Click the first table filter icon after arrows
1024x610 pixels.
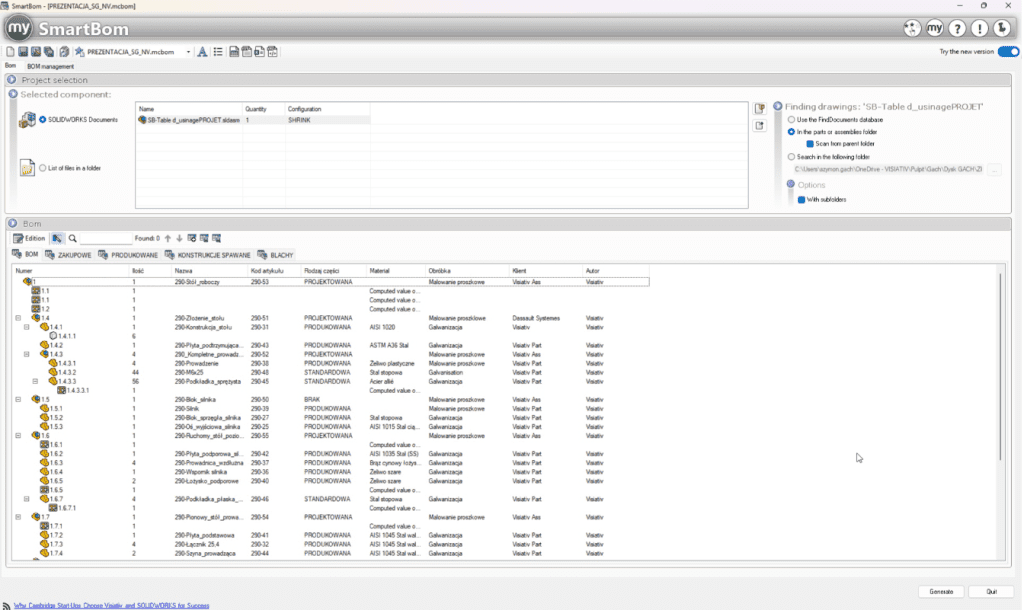coord(192,238)
